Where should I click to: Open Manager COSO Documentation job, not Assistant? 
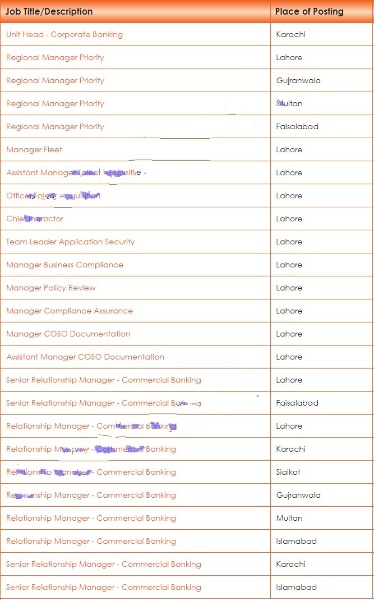pyautogui.click(x=68, y=334)
